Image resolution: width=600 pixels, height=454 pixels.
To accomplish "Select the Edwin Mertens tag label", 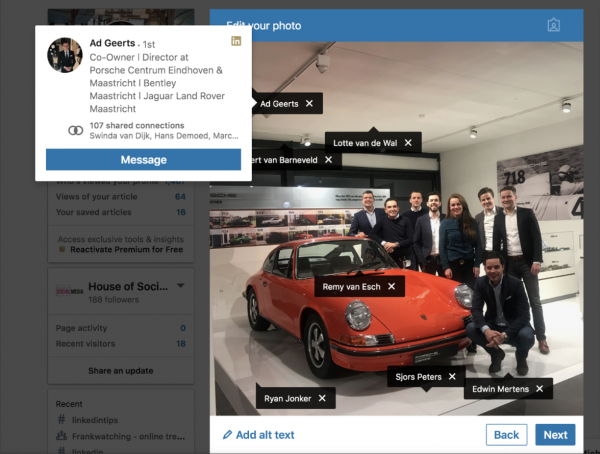I will point(501,389).
